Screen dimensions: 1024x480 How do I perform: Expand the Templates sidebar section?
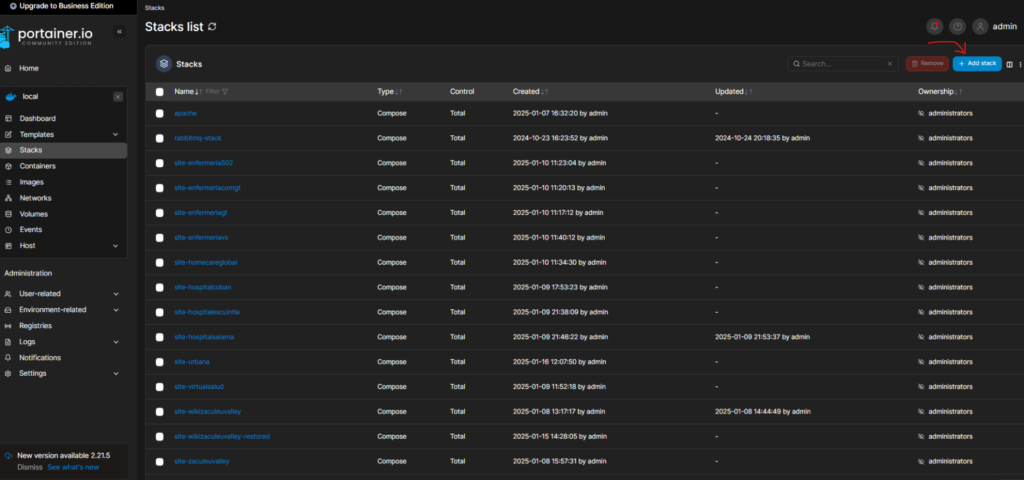pos(116,134)
